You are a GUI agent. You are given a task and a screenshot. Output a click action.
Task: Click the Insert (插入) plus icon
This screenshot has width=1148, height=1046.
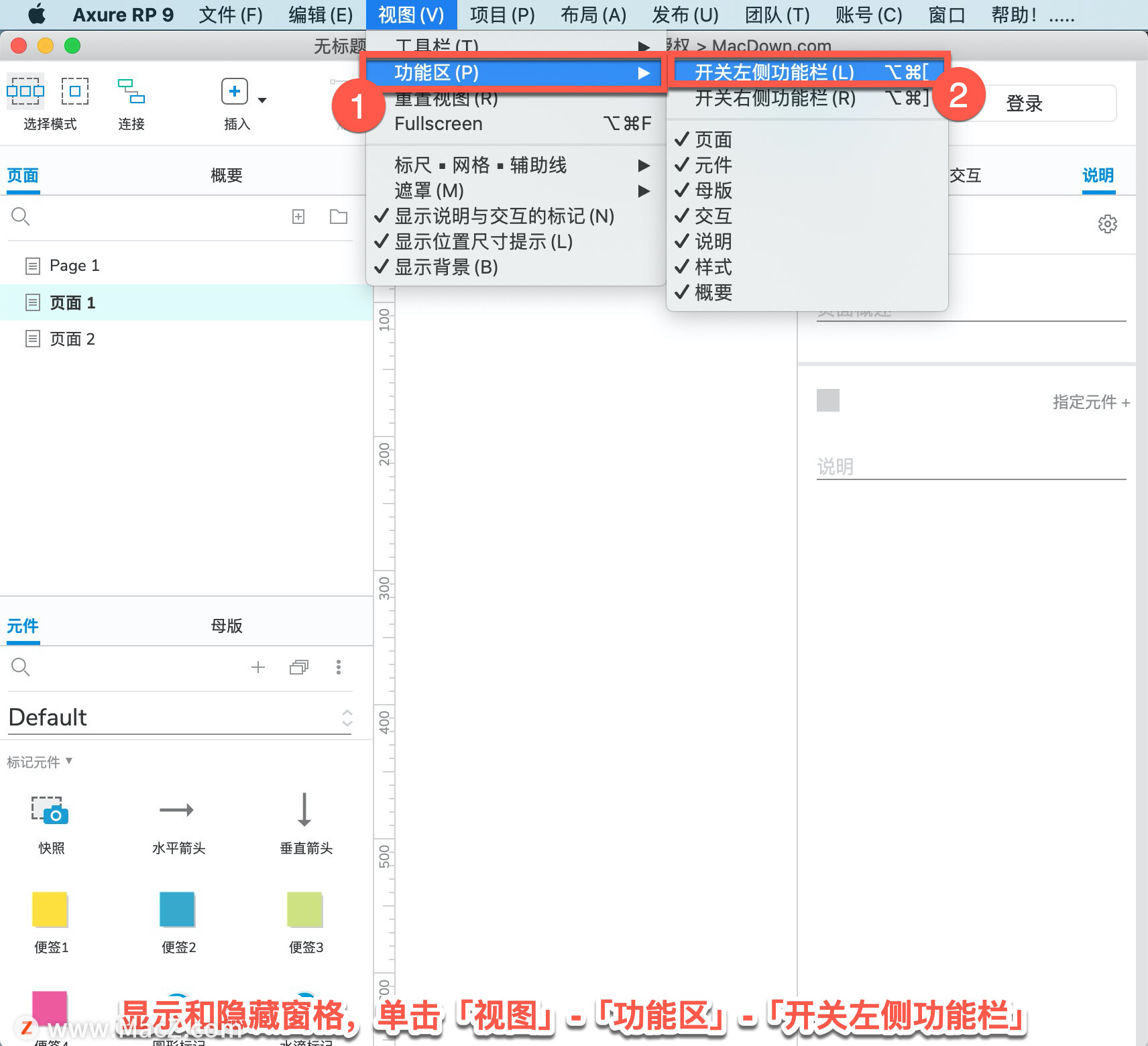(235, 91)
